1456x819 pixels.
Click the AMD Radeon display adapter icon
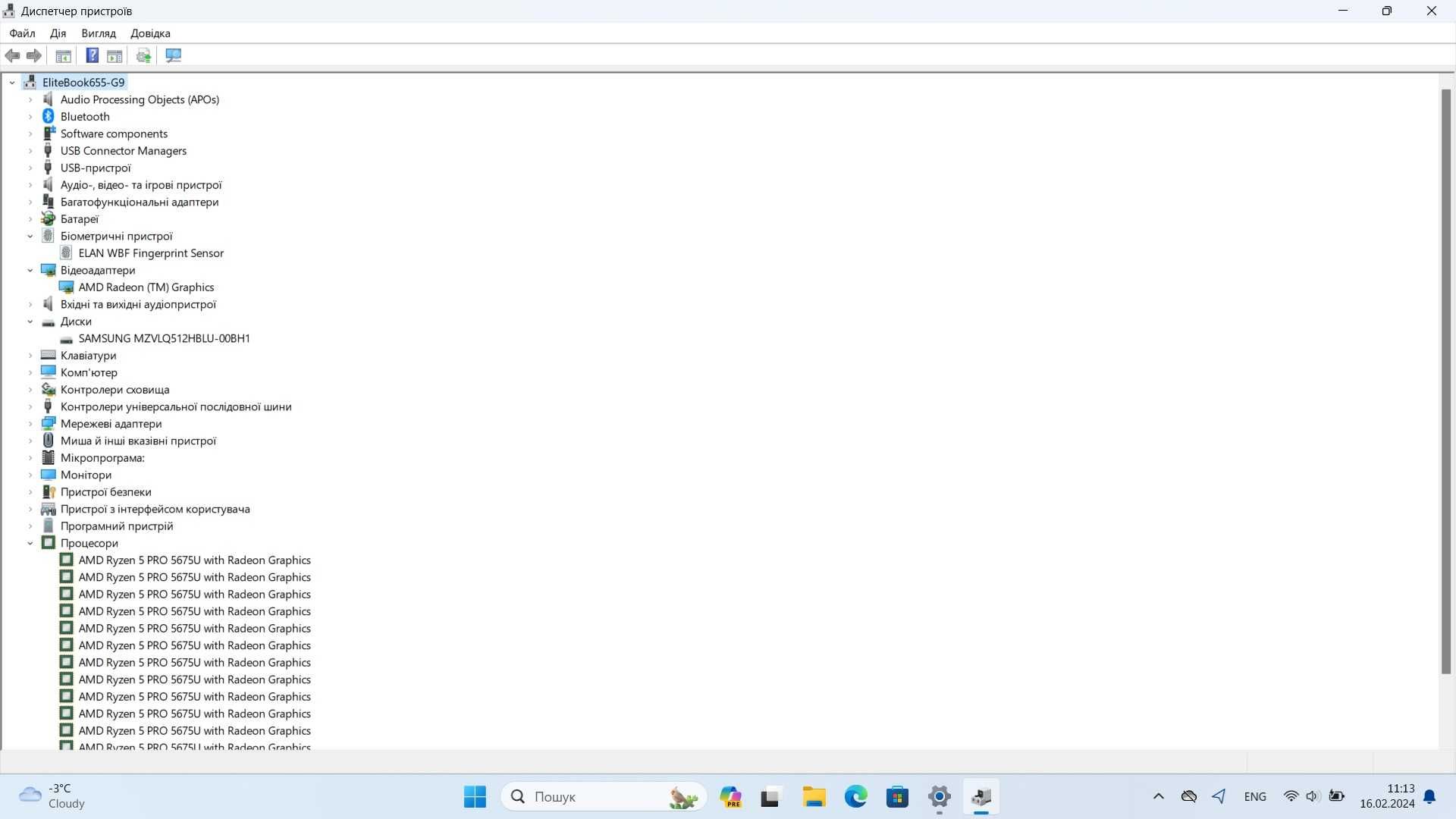point(66,287)
